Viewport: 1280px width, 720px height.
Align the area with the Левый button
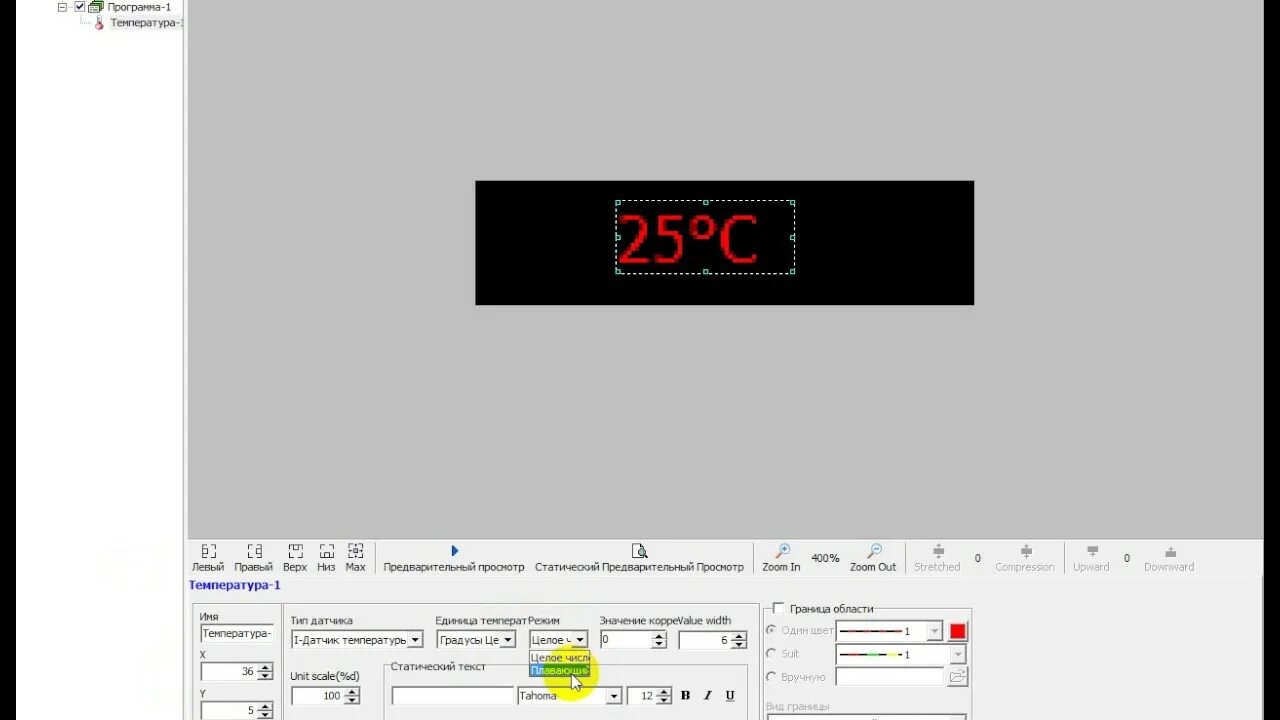(208, 558)
